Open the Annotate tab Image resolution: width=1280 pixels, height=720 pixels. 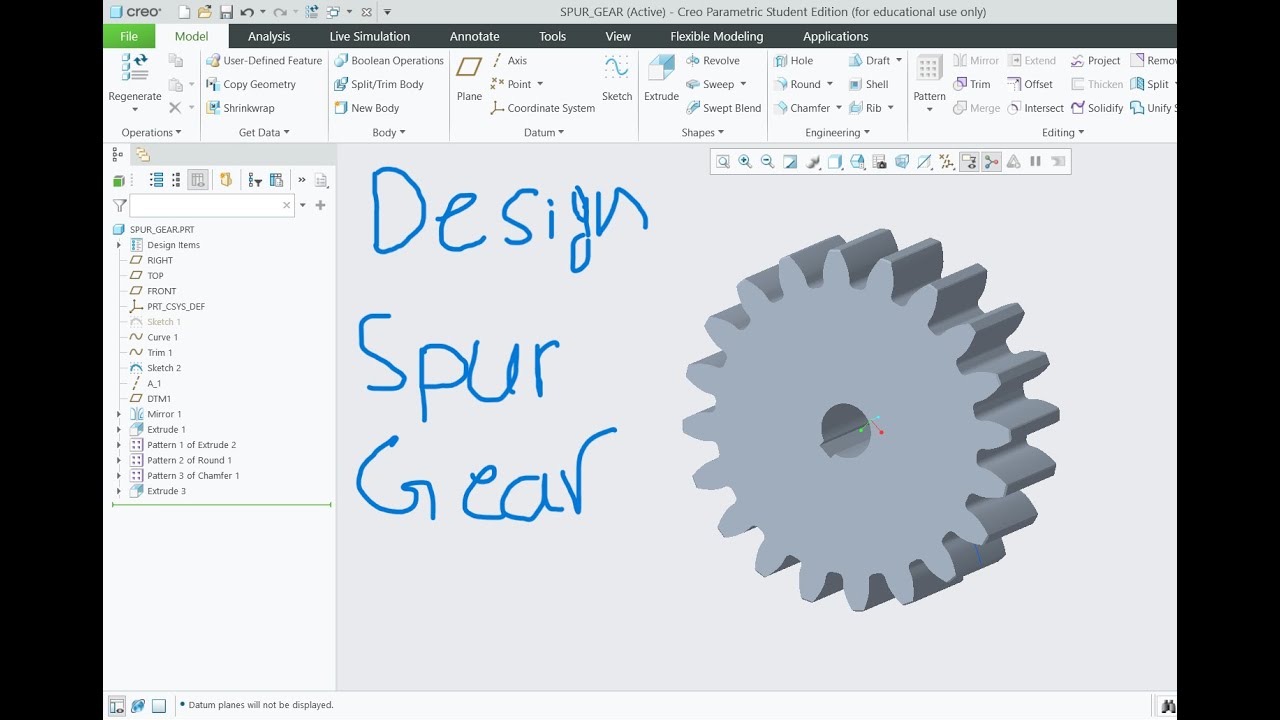475,36
